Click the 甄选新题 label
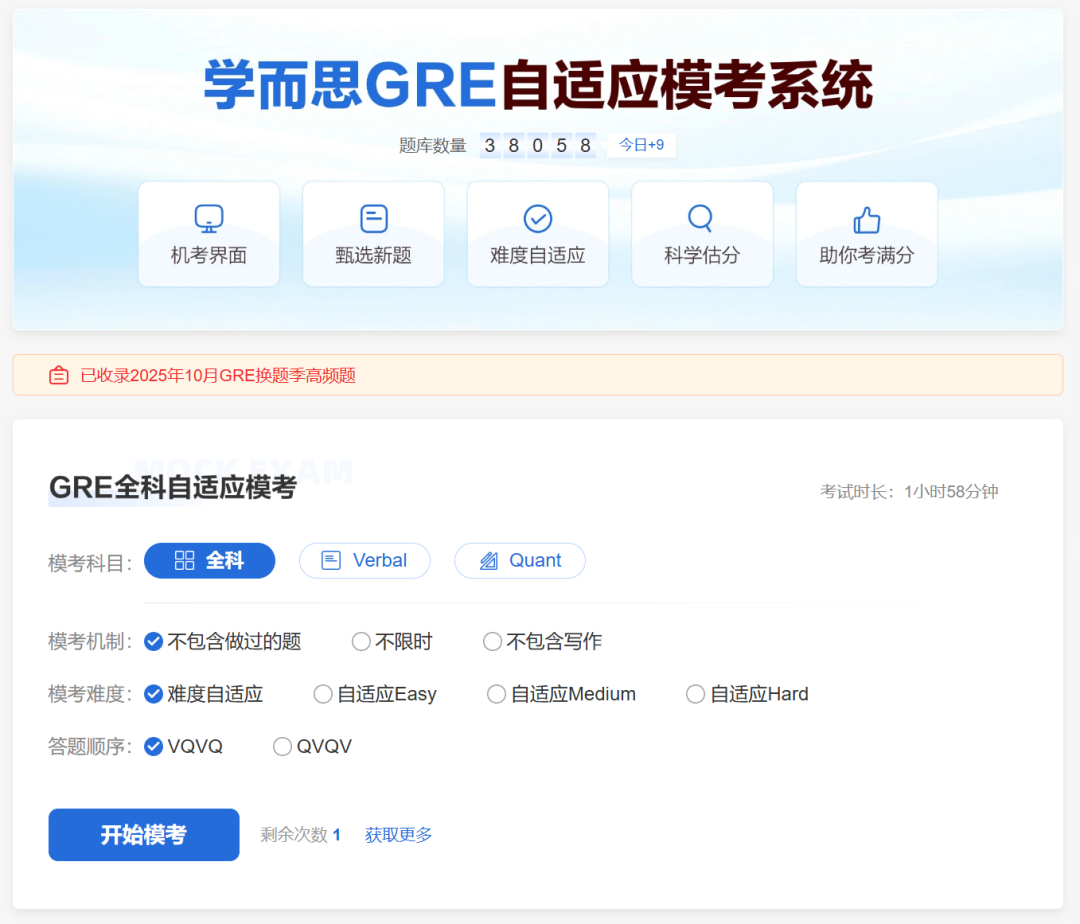The height and width of the screenshot is (924, 1080). click(373, 255)
